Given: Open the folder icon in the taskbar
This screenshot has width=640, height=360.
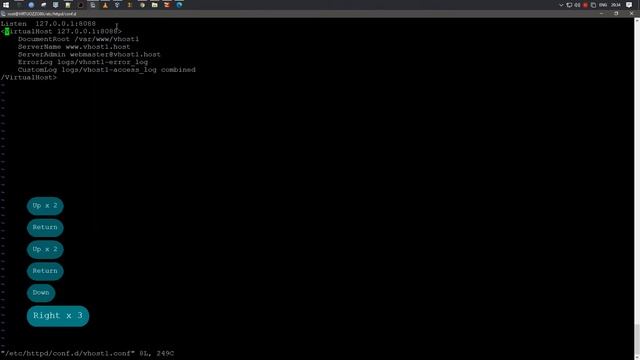Looking at the screenshot, I should tap(154, 5).
